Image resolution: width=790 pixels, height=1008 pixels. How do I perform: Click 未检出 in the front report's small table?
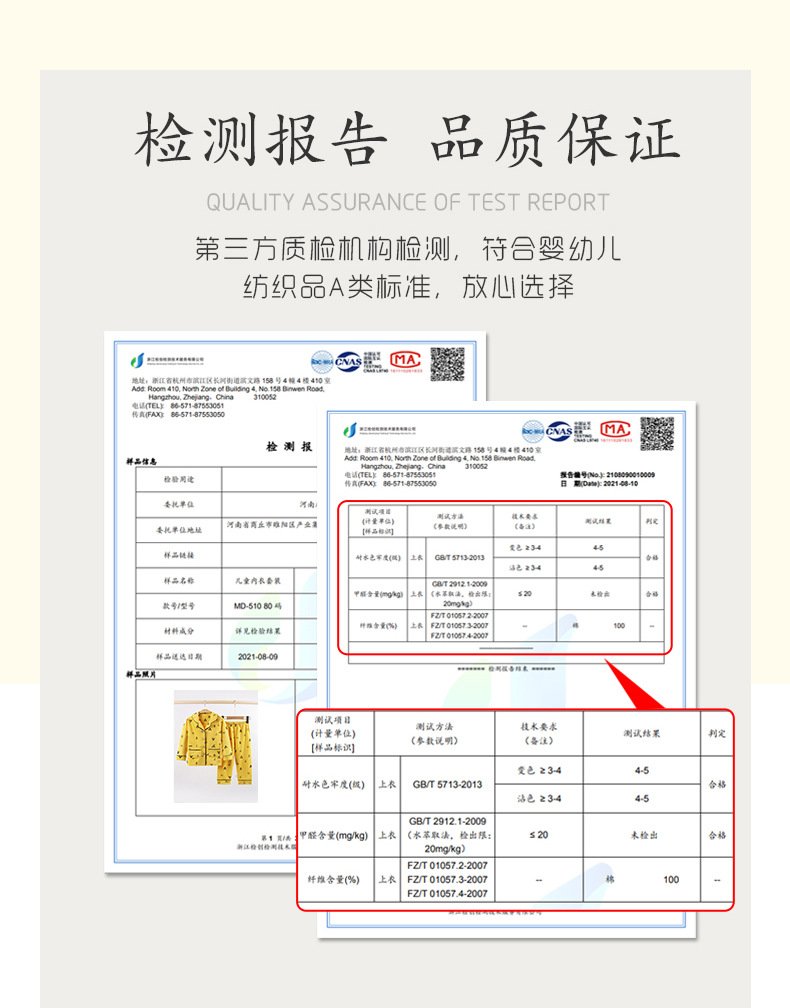(x=599, y=594)
